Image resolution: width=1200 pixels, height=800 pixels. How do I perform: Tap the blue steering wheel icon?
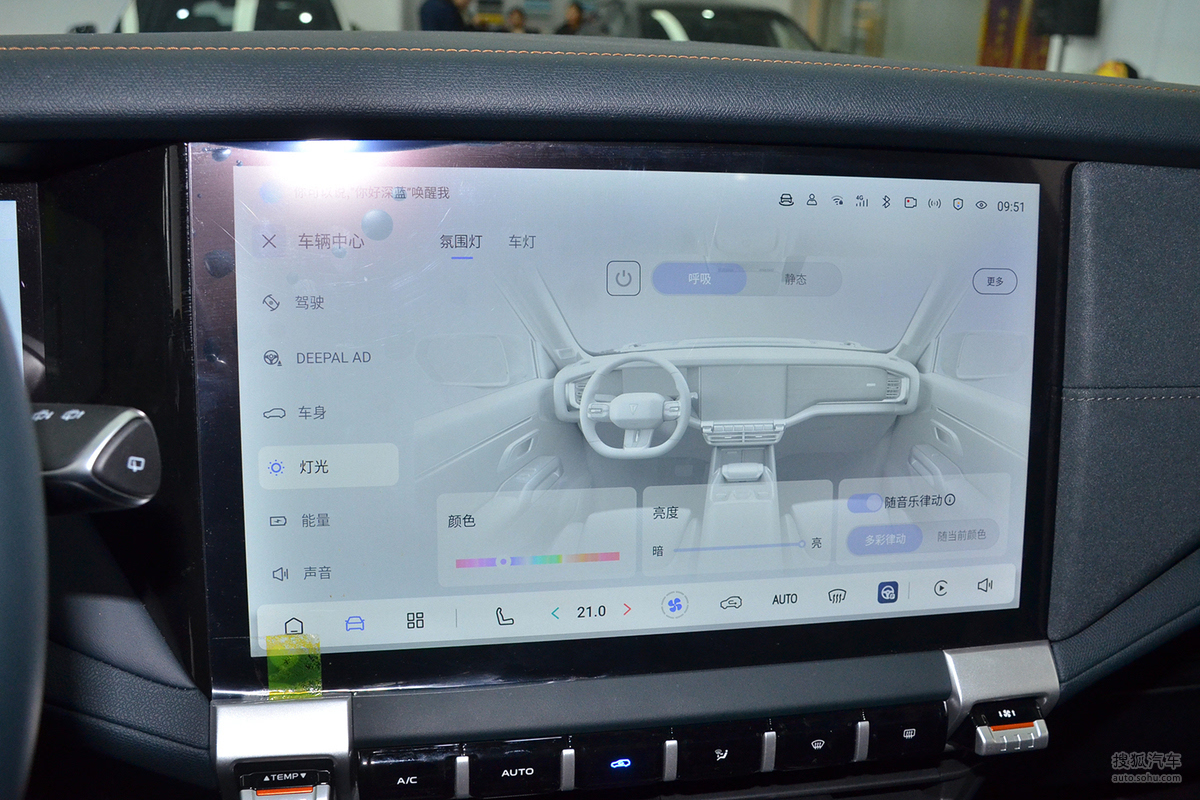[887, 593]
